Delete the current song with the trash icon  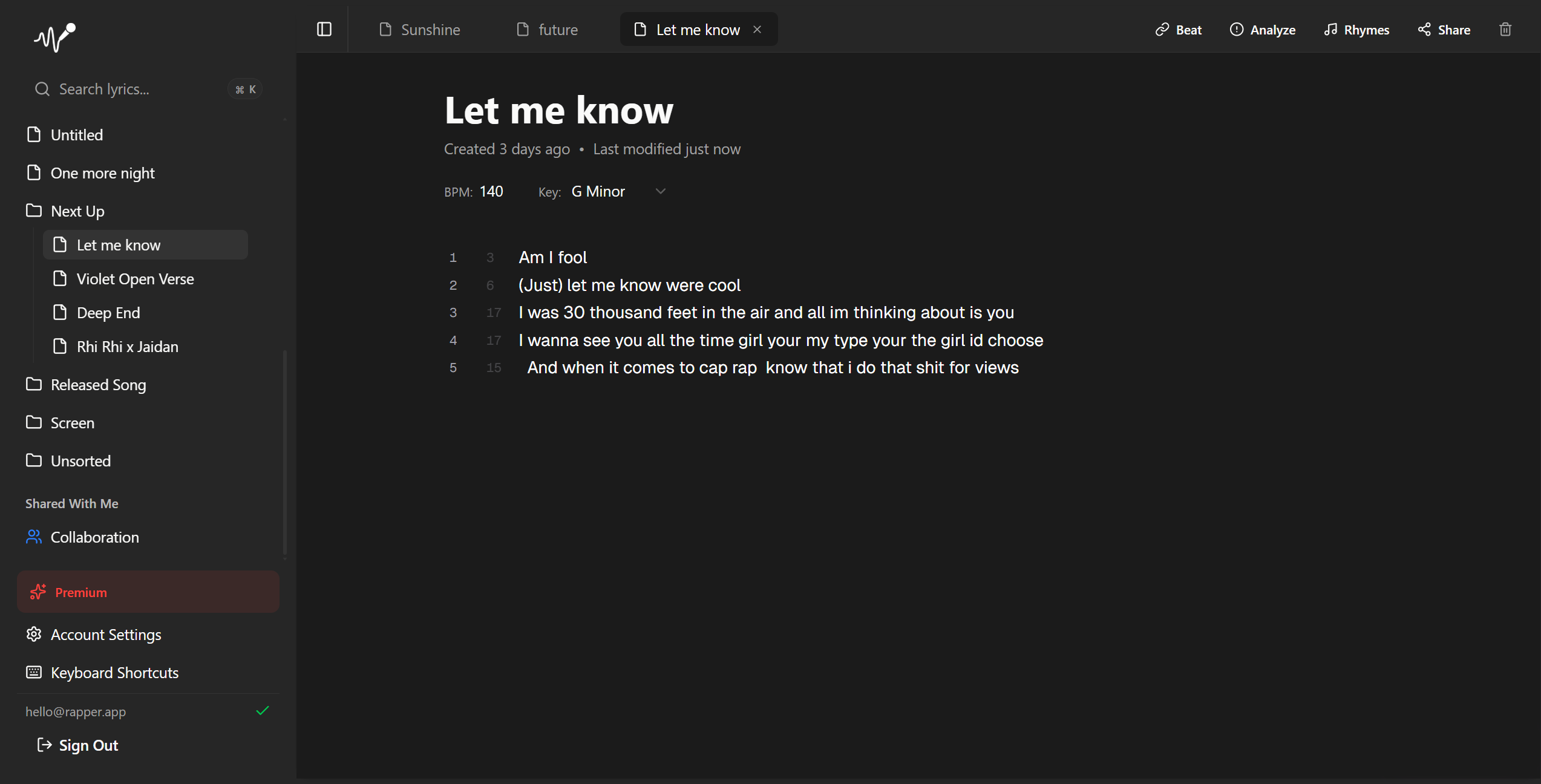(x=1506, y=29)
